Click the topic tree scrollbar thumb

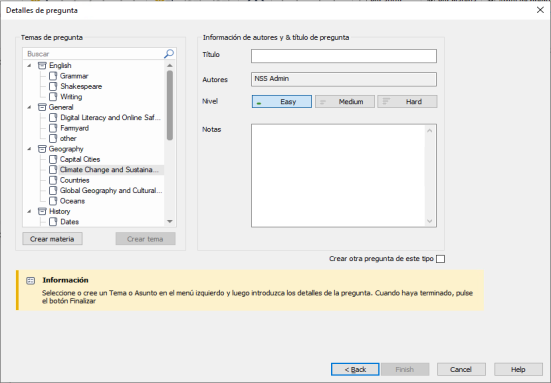170,105
